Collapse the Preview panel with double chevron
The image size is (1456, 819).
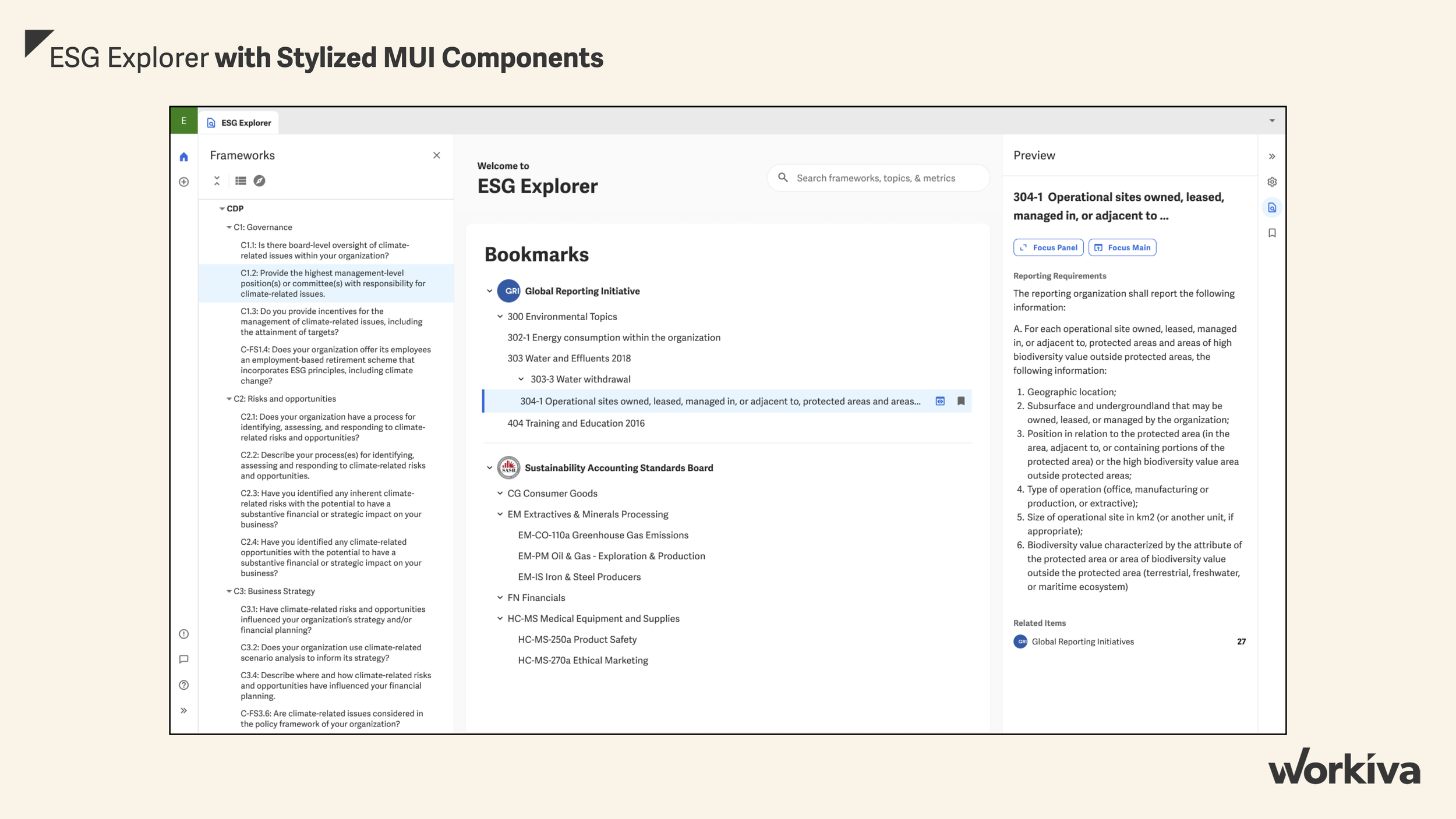(x=1272, y=157)
